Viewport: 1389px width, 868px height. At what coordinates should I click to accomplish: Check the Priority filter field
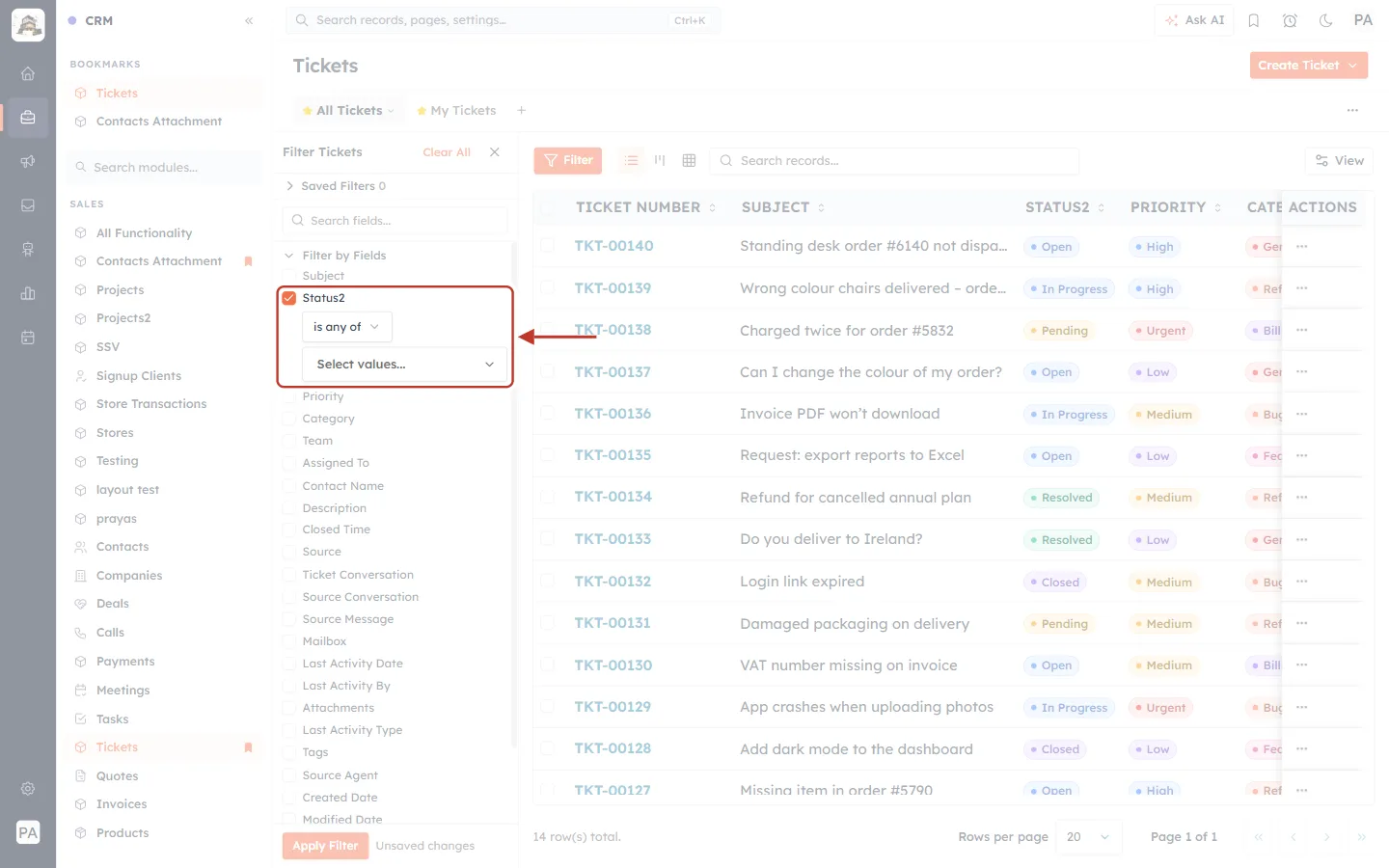(289, 396)
